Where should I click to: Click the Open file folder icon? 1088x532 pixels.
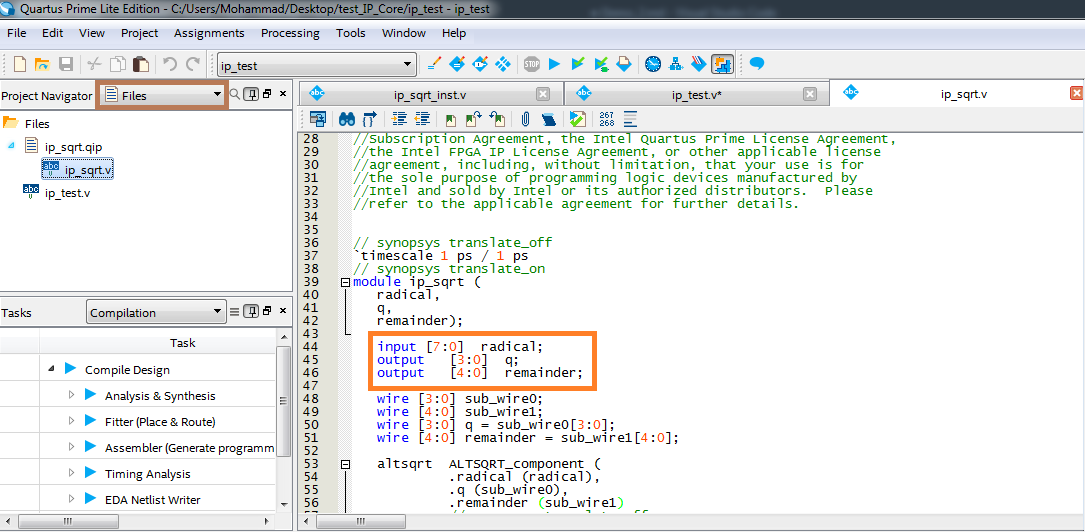pos(42,65)
